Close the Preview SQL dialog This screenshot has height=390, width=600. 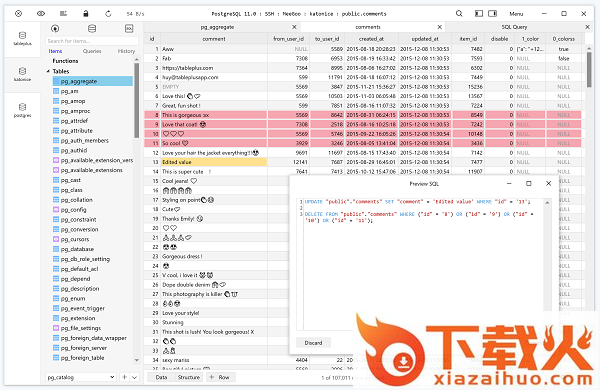[x=548, y=184]
